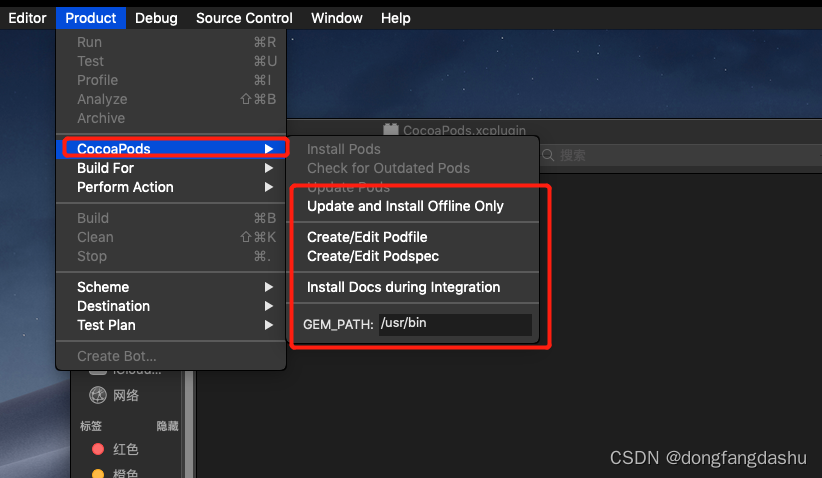Image resolution: width=822 pixels, height=478 pixels.
Task: Toggle Install Docs during Integration
Action: [x=413, y=287]
